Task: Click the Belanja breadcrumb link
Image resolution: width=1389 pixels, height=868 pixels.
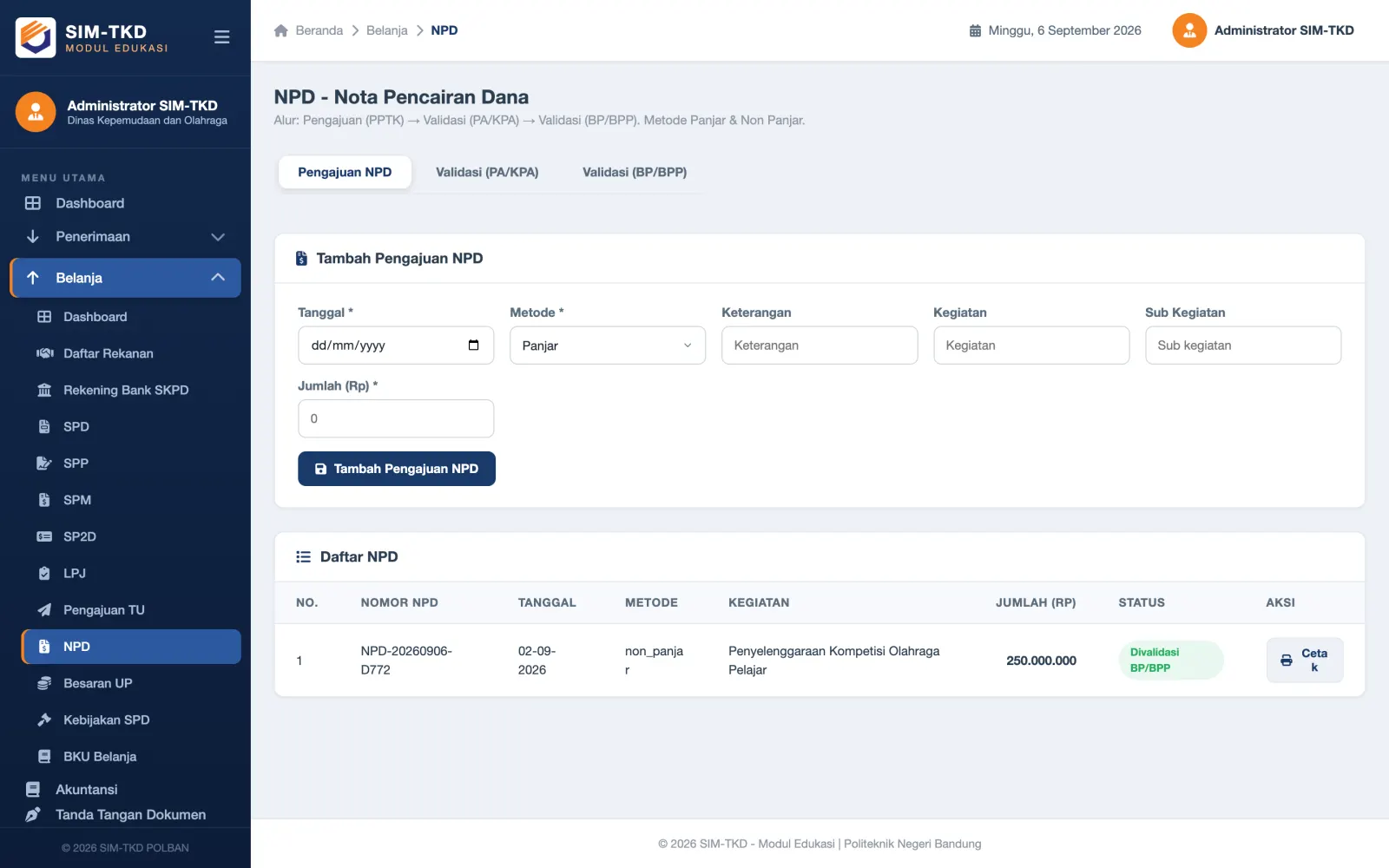Action: click(x=387, y=30)
